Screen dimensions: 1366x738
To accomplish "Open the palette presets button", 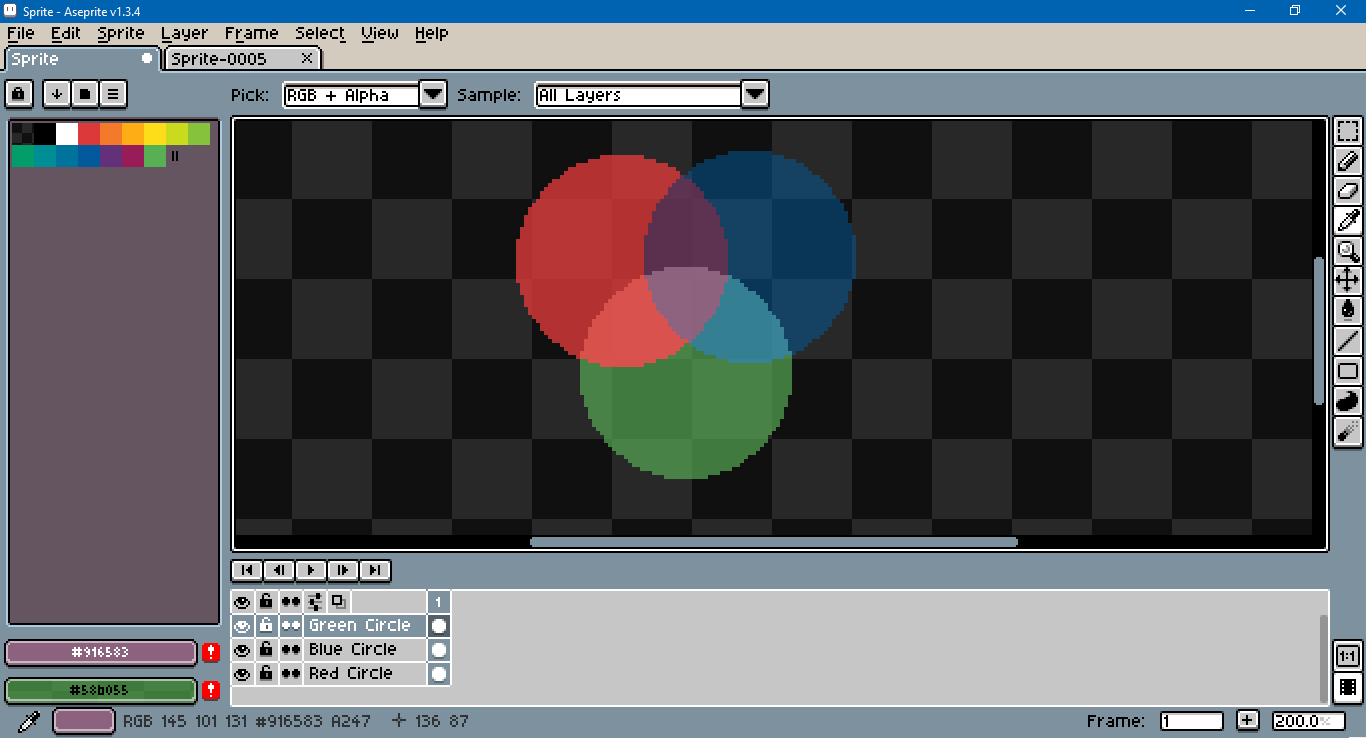I will point(85,94).
